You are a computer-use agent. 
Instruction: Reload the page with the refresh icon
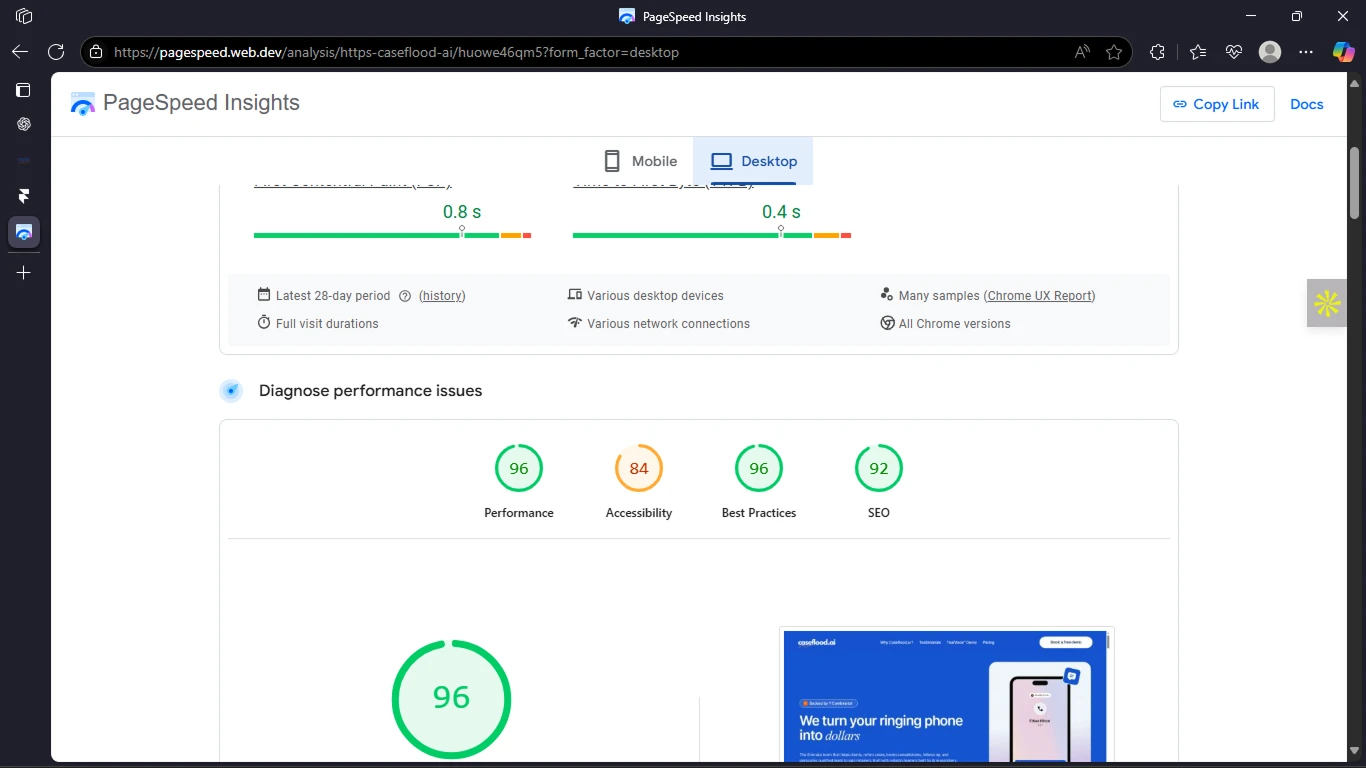[x=56, y=52]
